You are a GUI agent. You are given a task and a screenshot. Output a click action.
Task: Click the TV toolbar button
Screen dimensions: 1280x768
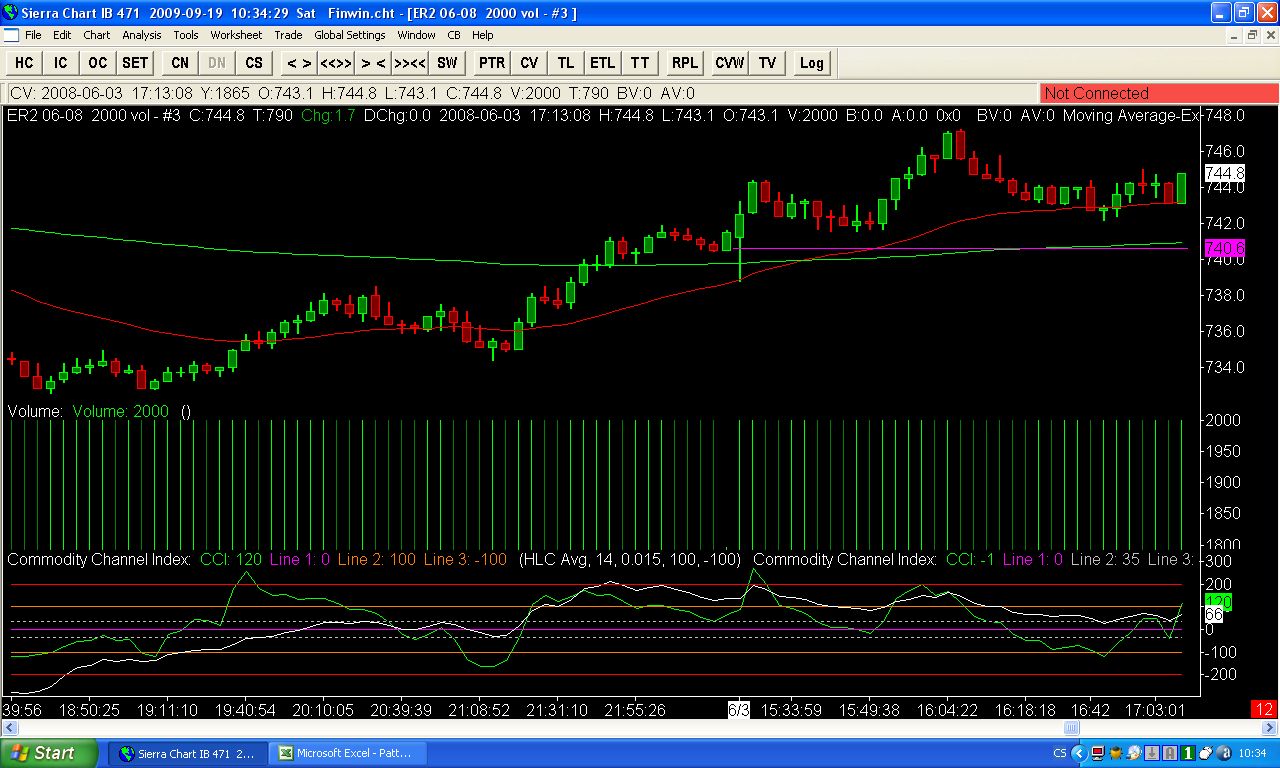click(x=767, y=63)
